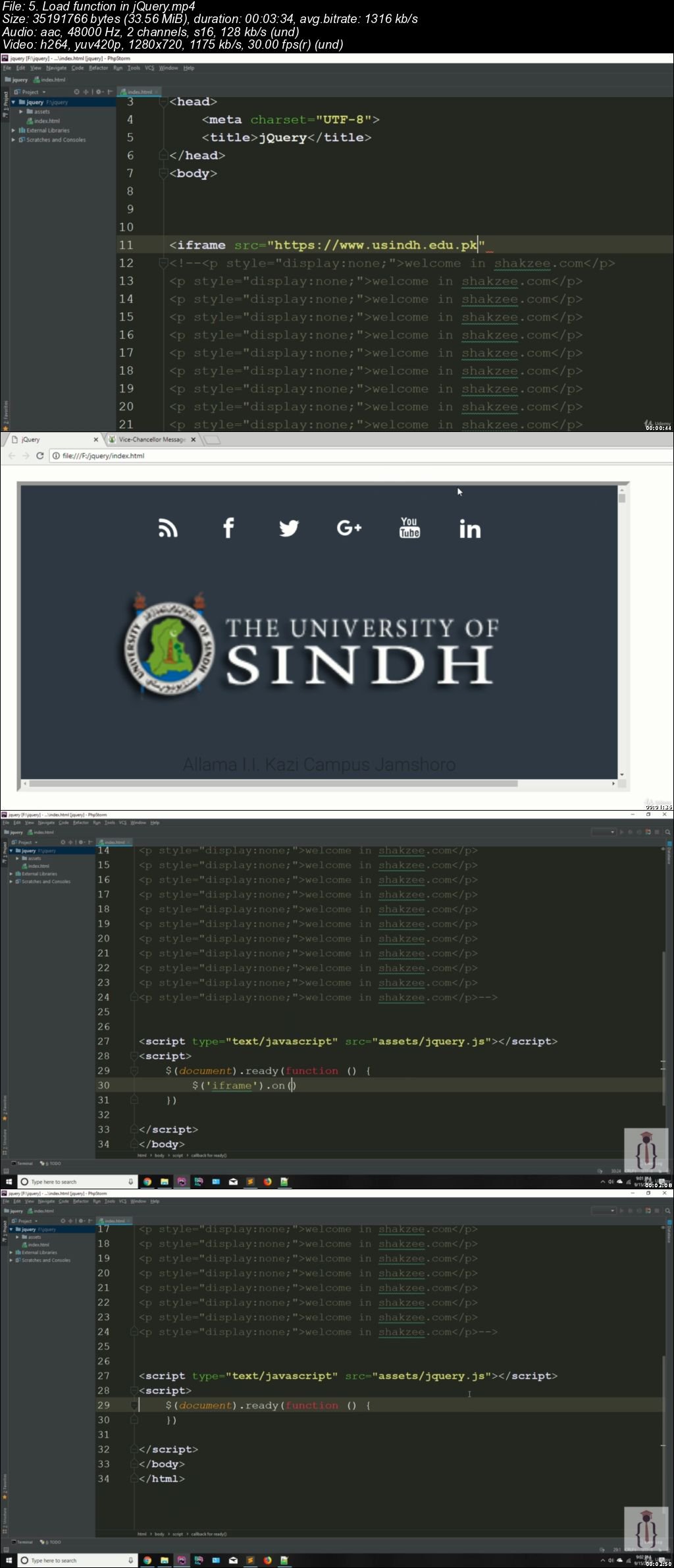
Task: Click the browser forward arrow
Action: point(26,456)
